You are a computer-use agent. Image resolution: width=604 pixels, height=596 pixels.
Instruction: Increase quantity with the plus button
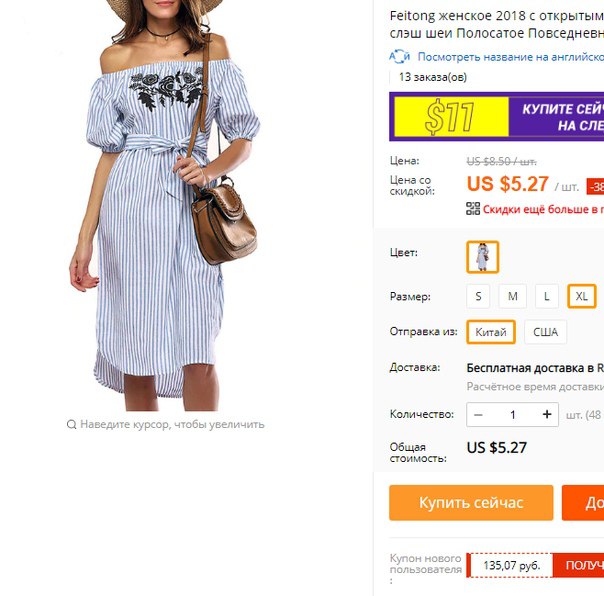pos(547,415)
